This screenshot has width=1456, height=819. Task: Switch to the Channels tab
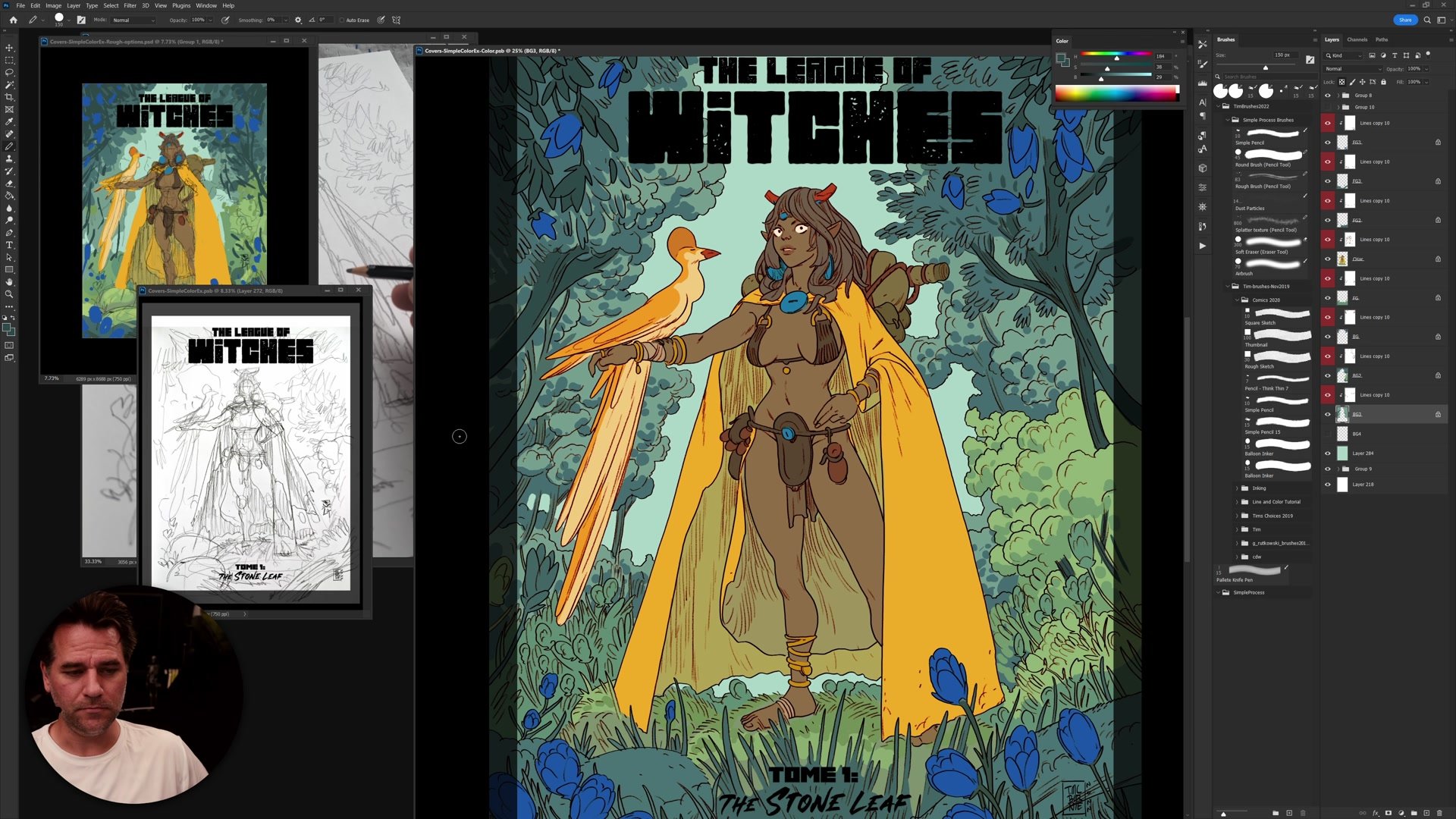click(1357, 39)
